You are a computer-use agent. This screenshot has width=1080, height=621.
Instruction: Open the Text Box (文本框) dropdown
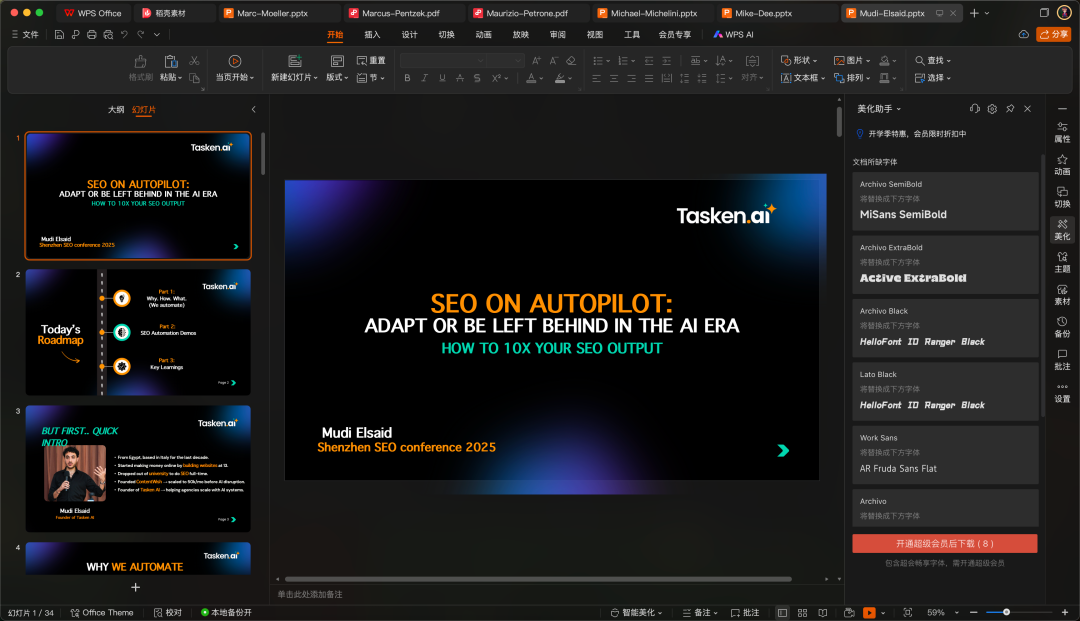tap(803, 78)
